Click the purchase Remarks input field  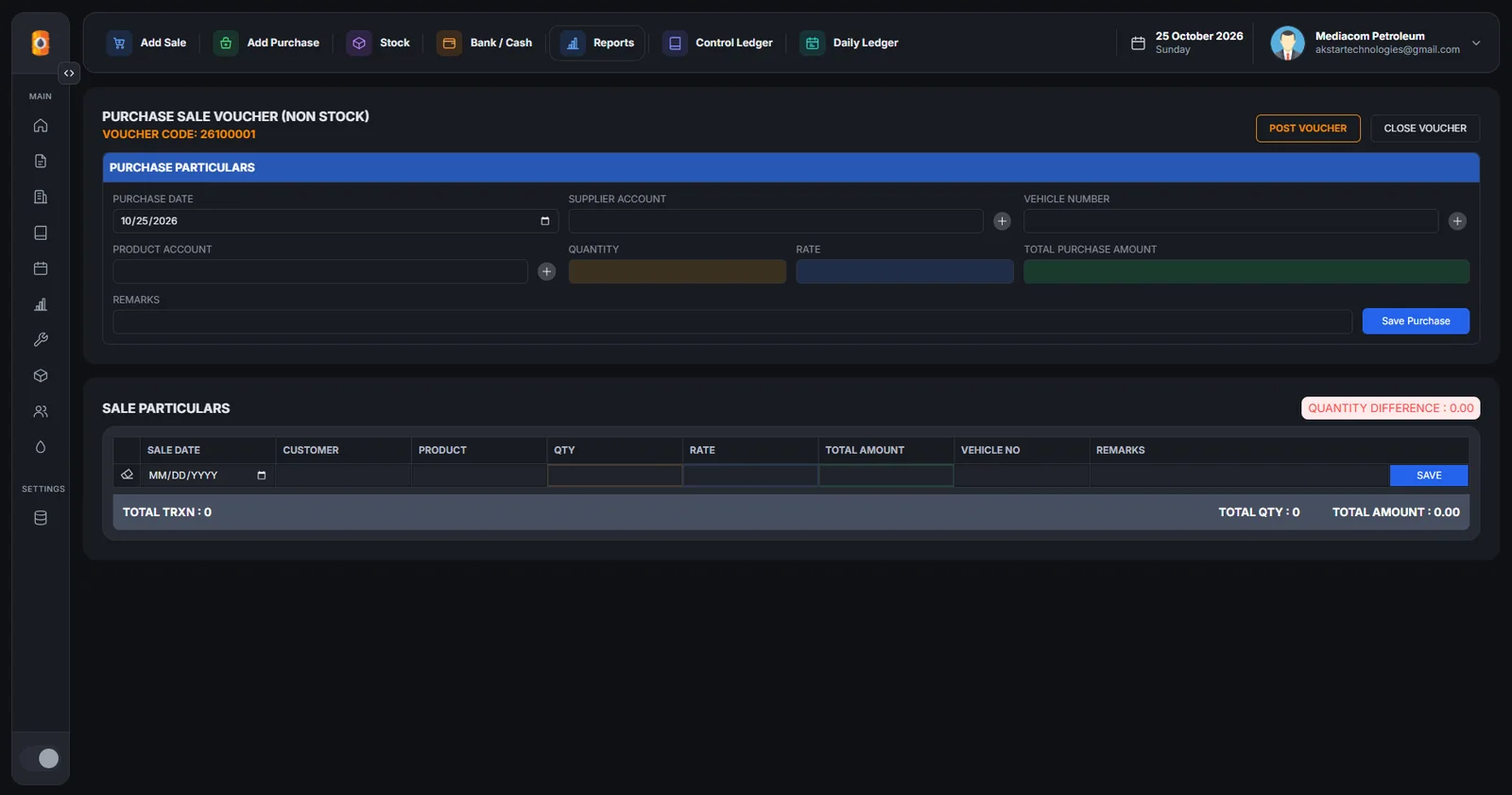click(732, 321)
